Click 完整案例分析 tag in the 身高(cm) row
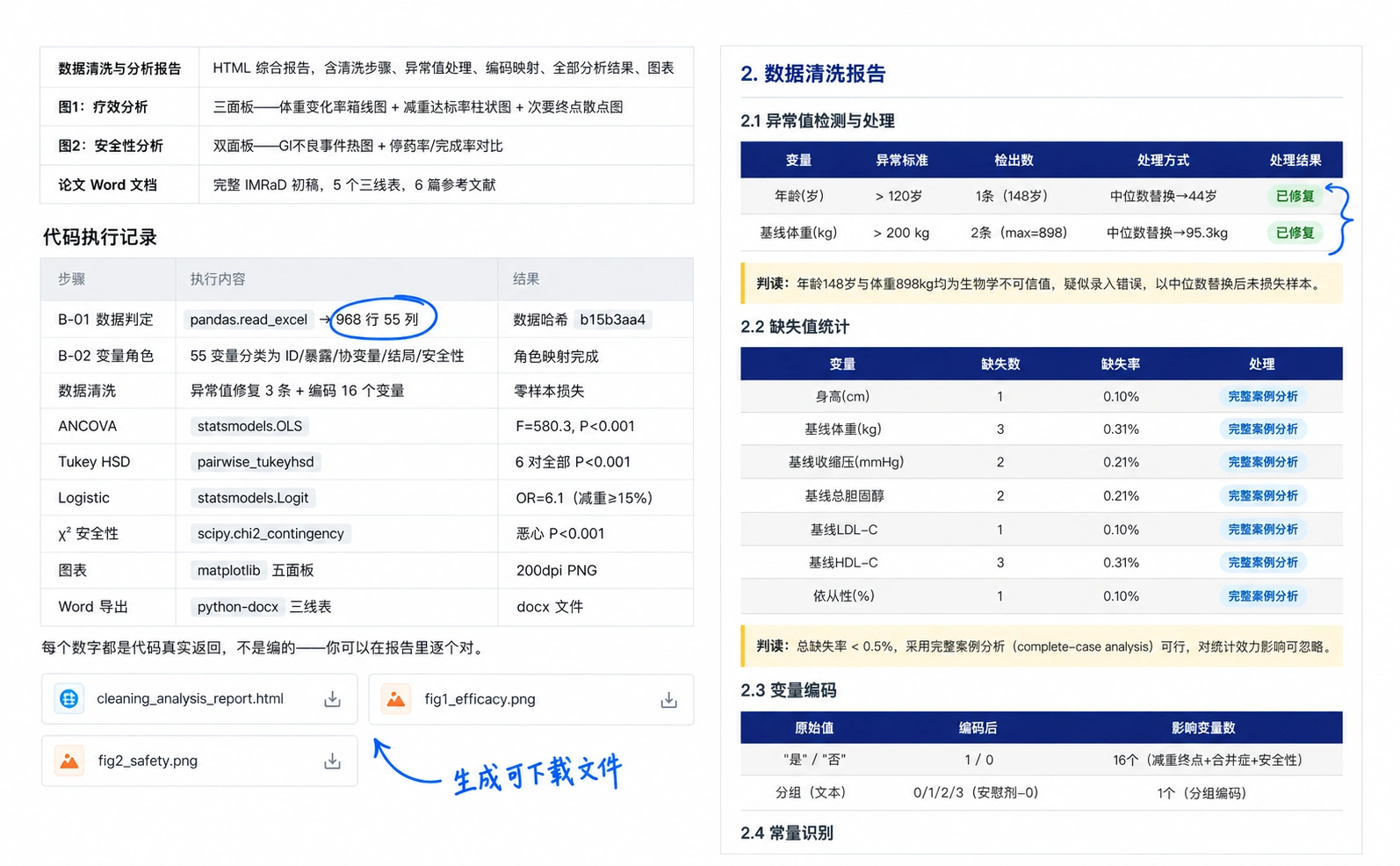This screenshot has width=1400, height=866. pos(1262,396)
